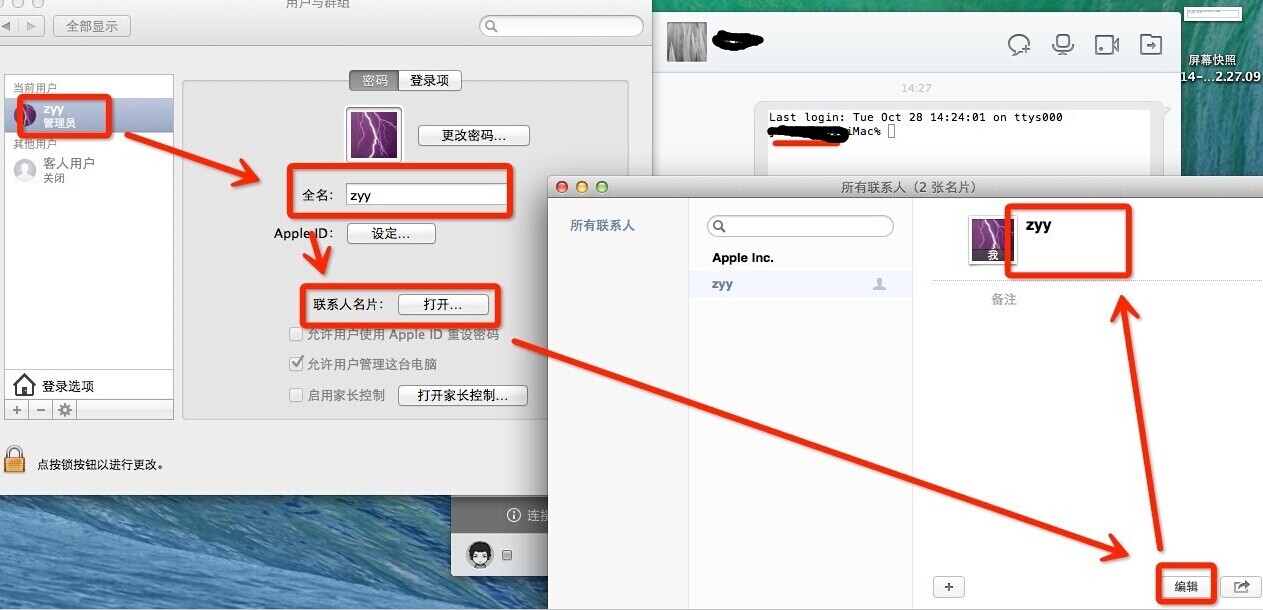Click the padlock to allow changes
1263x610 pixels.
pos(14,460)
